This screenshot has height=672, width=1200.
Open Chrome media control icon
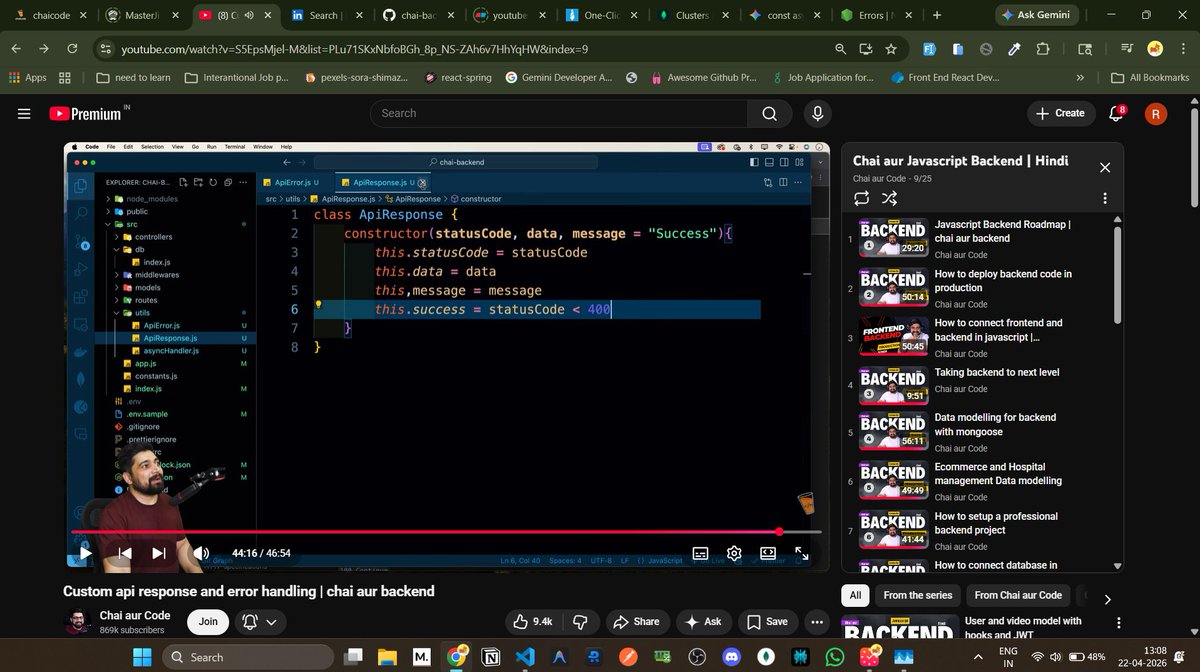pyautogui.click(x=1128, y=48)
